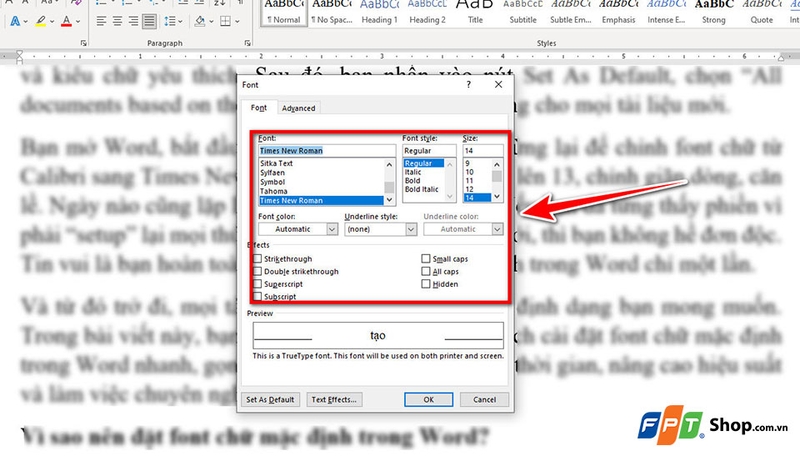Click the font list scroll down arrow
800x456 pixels.
[389, 199]
